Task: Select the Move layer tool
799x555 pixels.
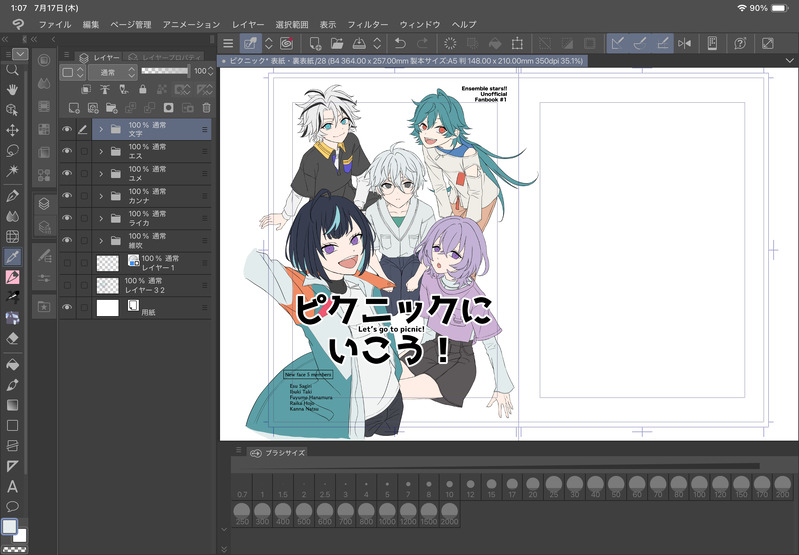Action: (12, 130)
